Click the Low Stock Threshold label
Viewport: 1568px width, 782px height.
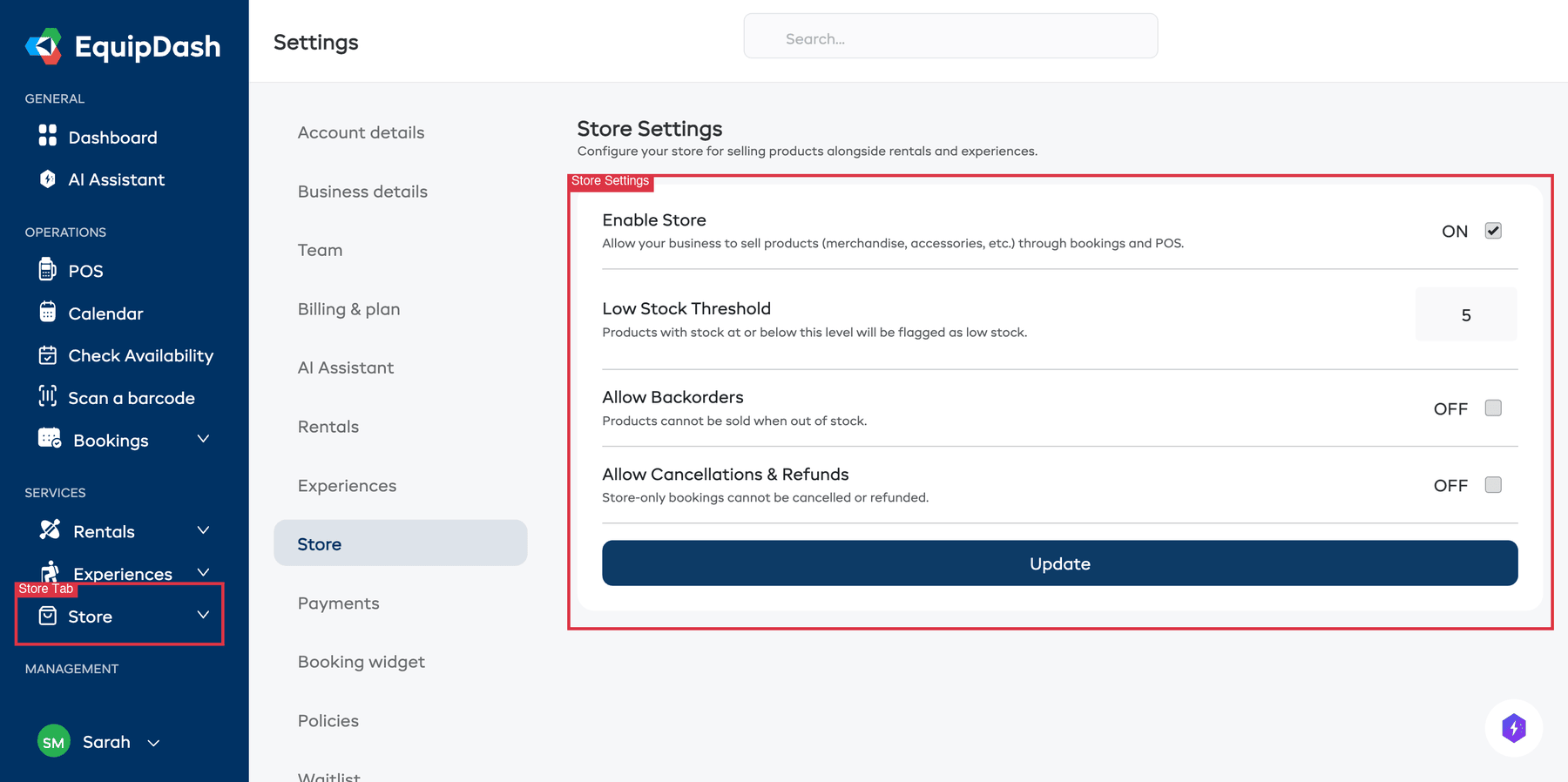[686, 308]
